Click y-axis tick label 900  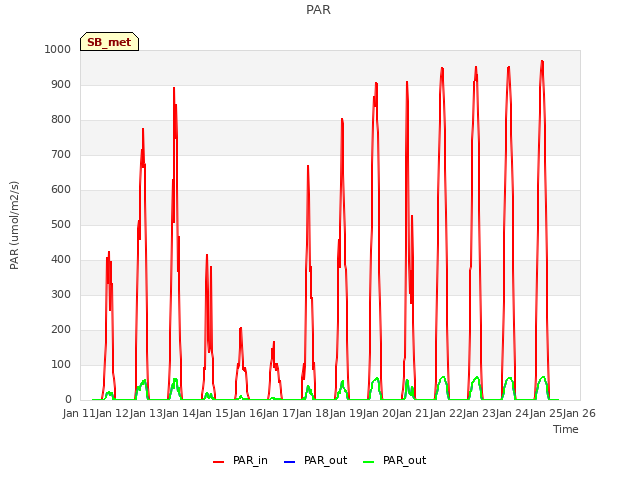pyautogui.click(x=61, y=84)
